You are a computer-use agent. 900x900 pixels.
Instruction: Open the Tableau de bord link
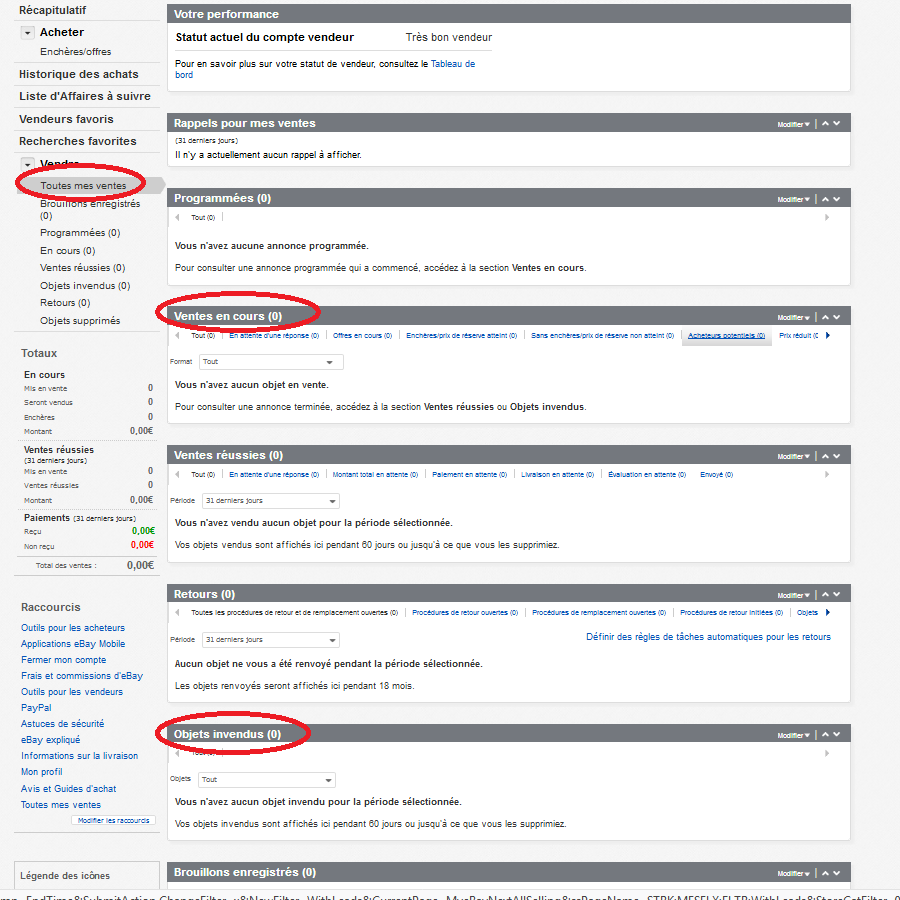[x=452, y=64]
